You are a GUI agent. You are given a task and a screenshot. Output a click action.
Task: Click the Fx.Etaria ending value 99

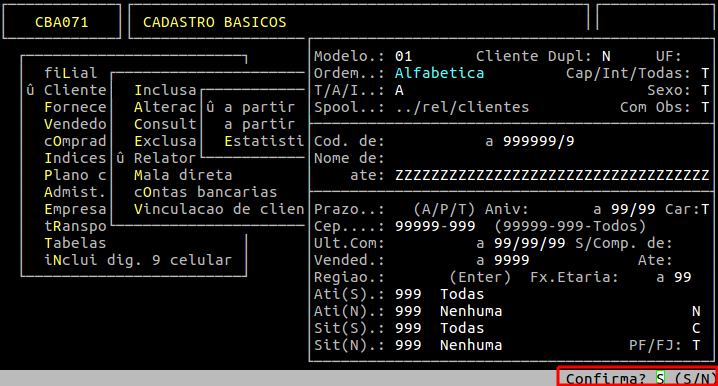(682, 277)
